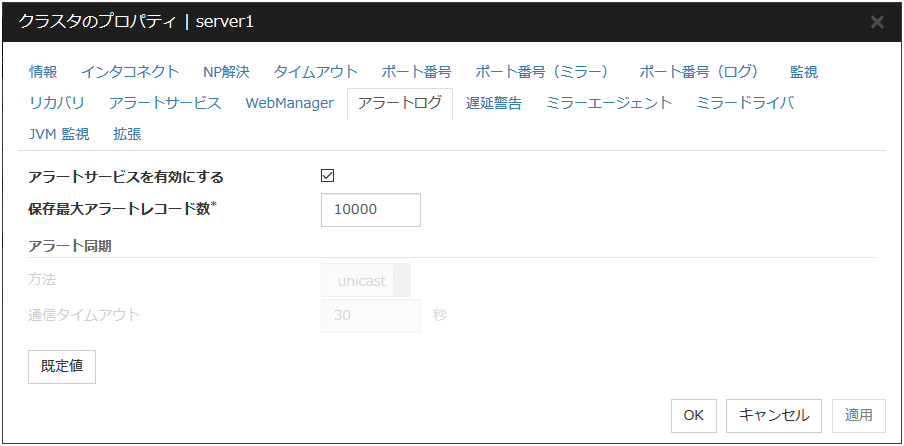The image size is (904, 446).
Task: Toggle the アラートサービスを有効にする checkbox
Action: (x=327, y=176)
